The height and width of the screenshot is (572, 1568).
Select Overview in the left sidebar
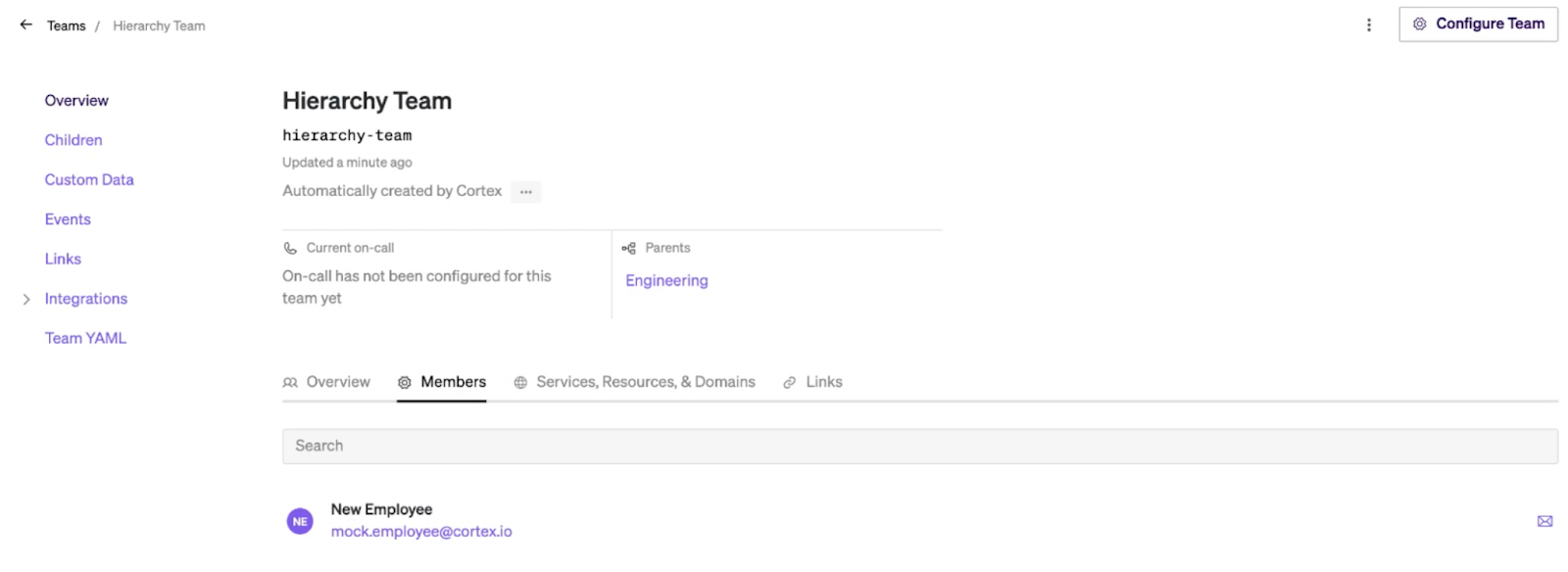pos(76,101)
